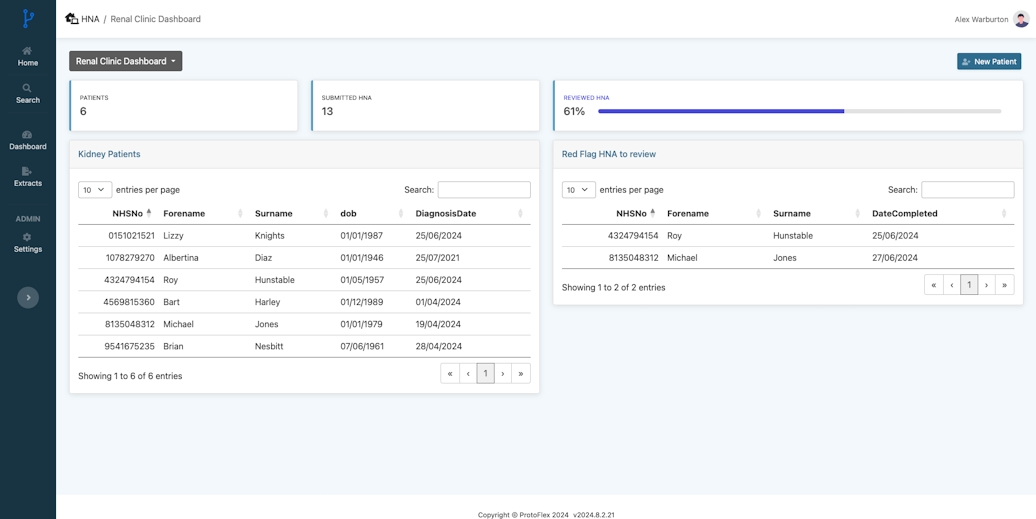Screen dimensions: 1036x519
Task: Click the Kidney Patients panel heading
Action: point(109,154)
